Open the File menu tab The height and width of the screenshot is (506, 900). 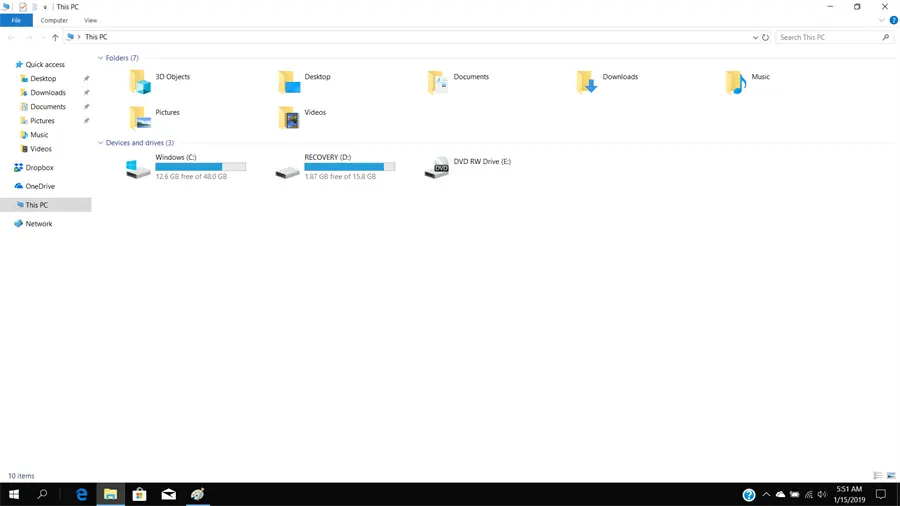[16, 20]
